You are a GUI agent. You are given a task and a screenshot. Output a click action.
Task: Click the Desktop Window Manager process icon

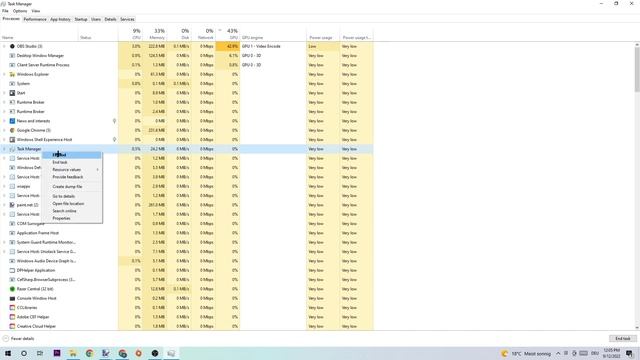(12, 56)
